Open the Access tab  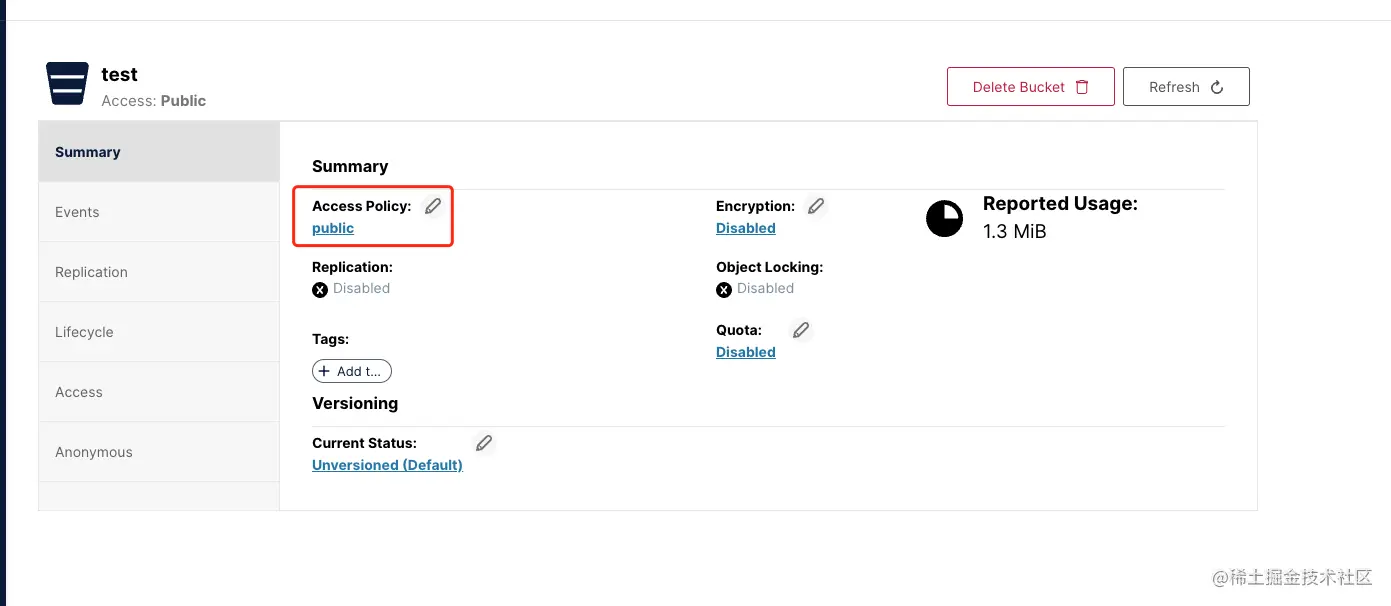pos(158,392)
